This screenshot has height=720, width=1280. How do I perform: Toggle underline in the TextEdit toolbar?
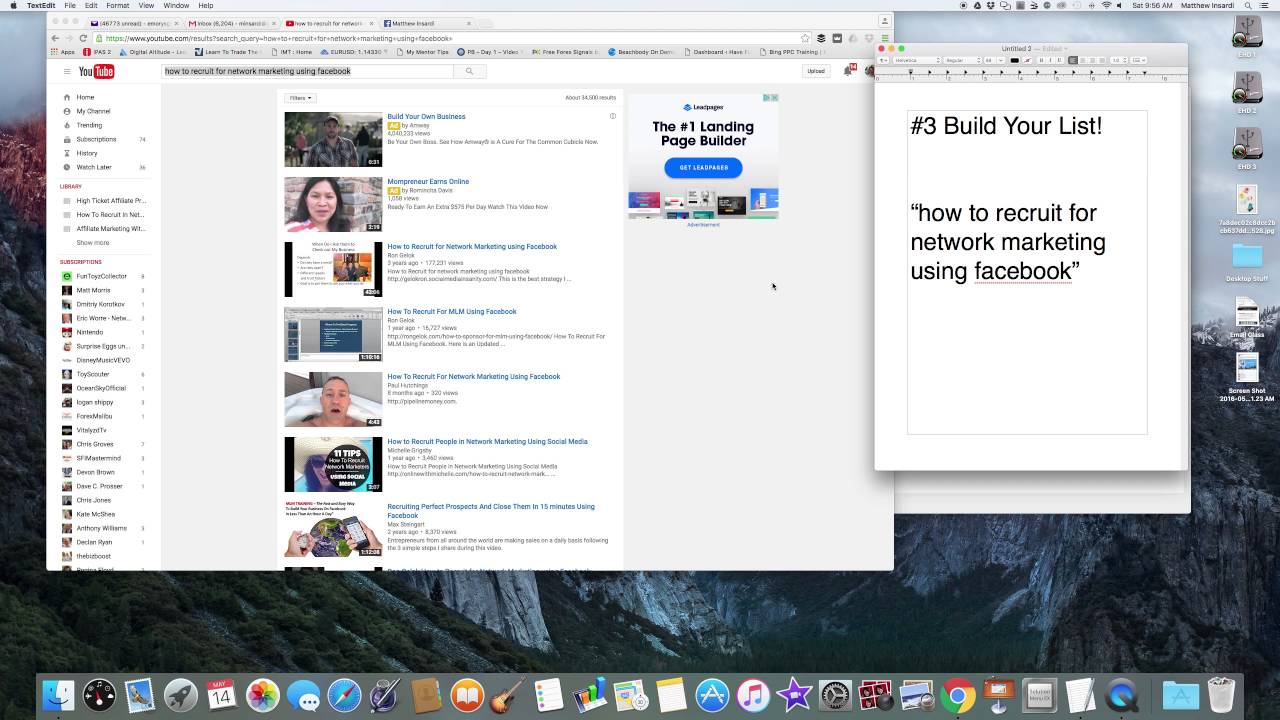1060,60
